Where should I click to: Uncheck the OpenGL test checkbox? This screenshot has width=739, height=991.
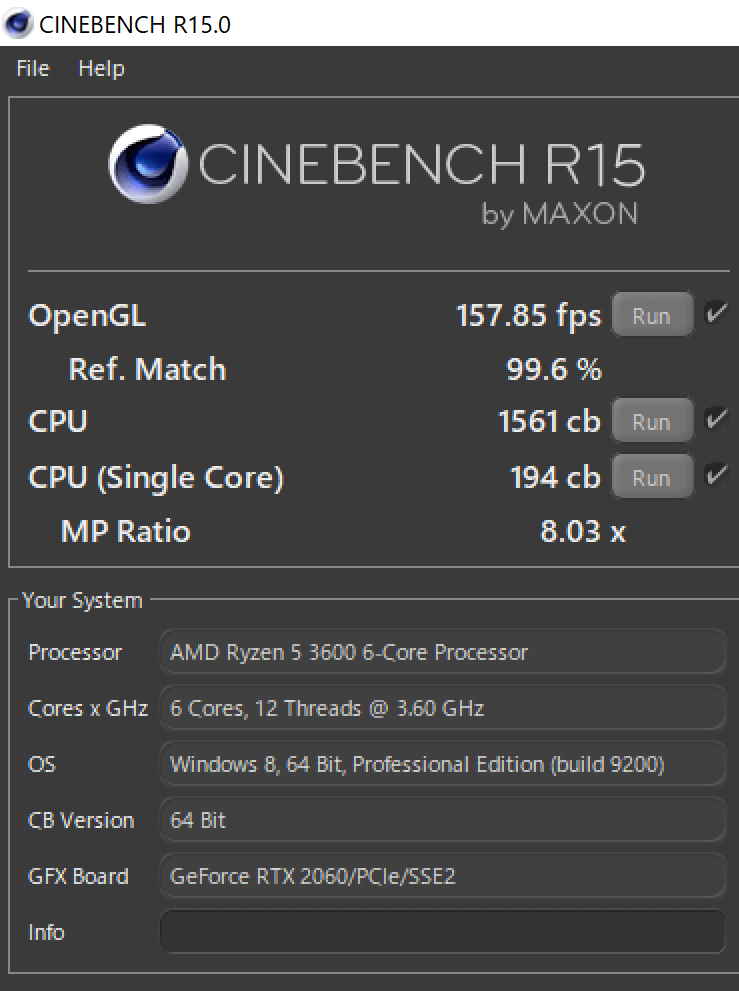[x=716, y=313]
